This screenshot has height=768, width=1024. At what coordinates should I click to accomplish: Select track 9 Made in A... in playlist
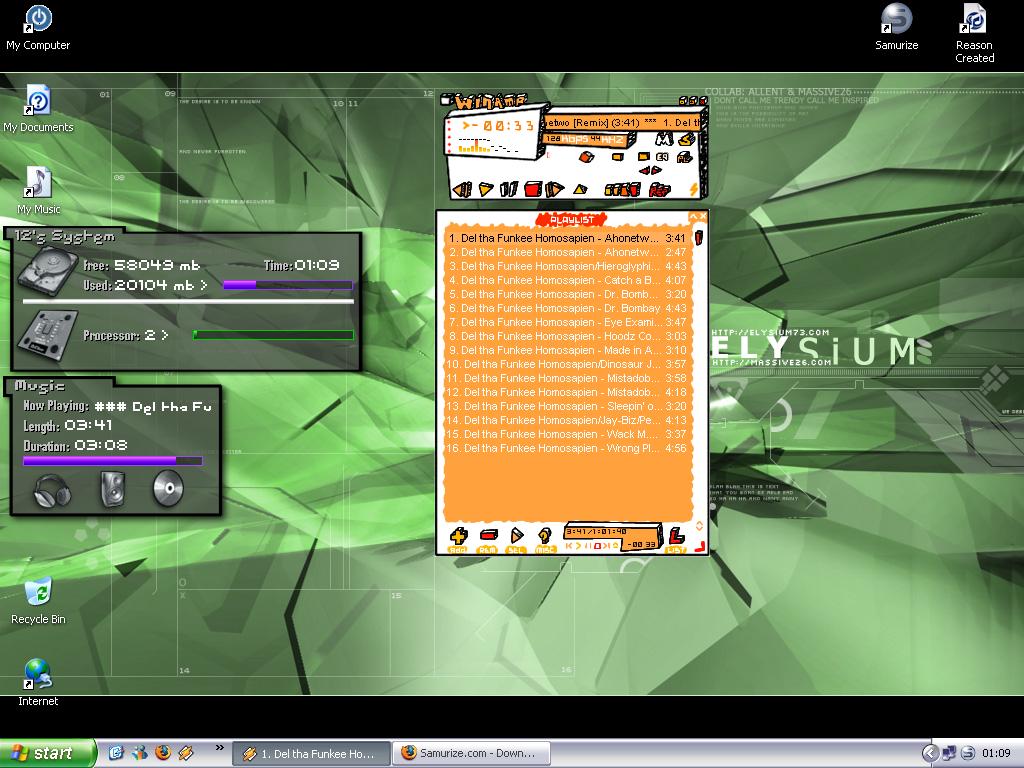(567, 351)
